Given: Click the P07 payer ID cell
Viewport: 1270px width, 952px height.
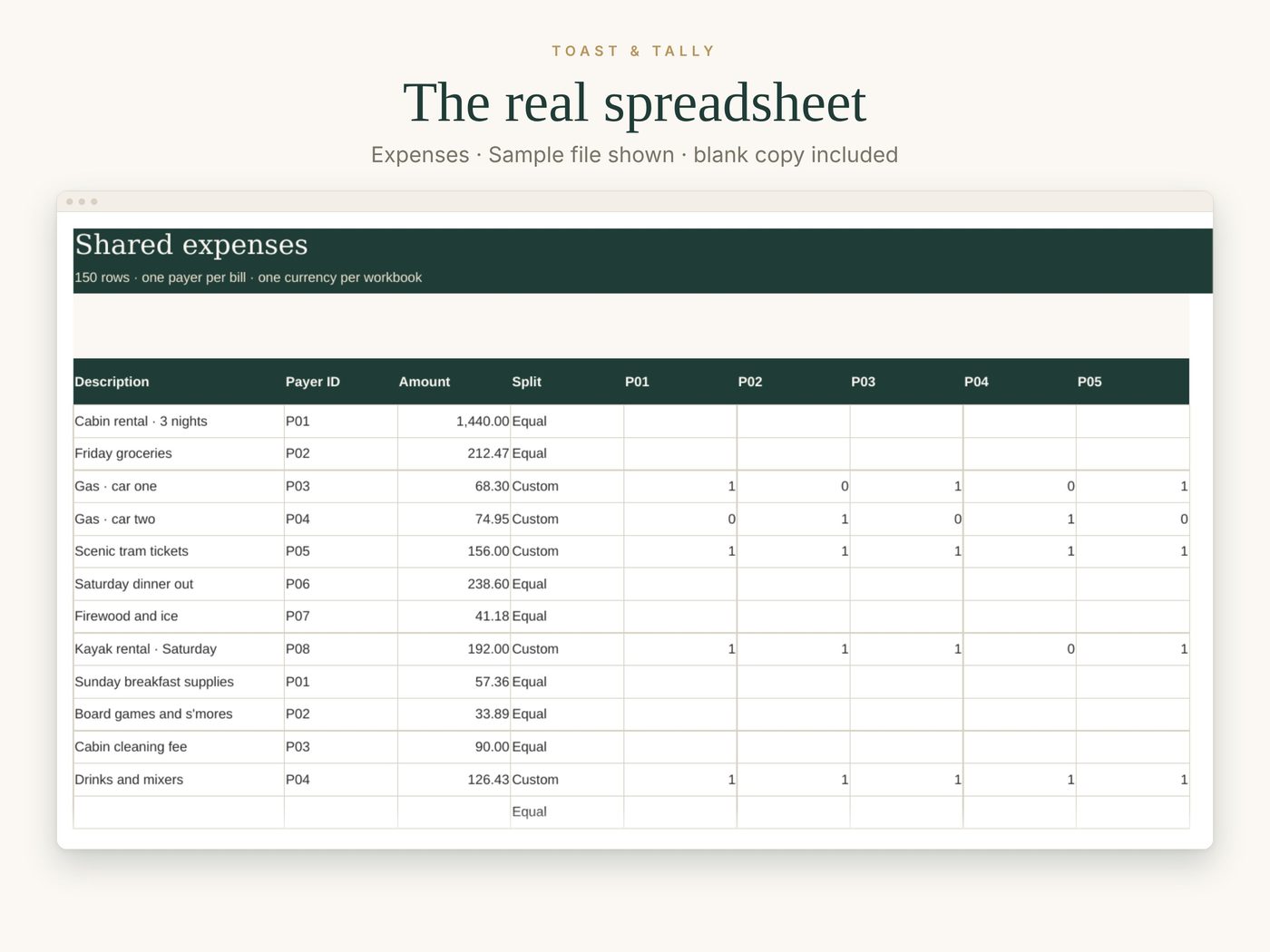Looking at the screenshot, I should pos(341,617).
